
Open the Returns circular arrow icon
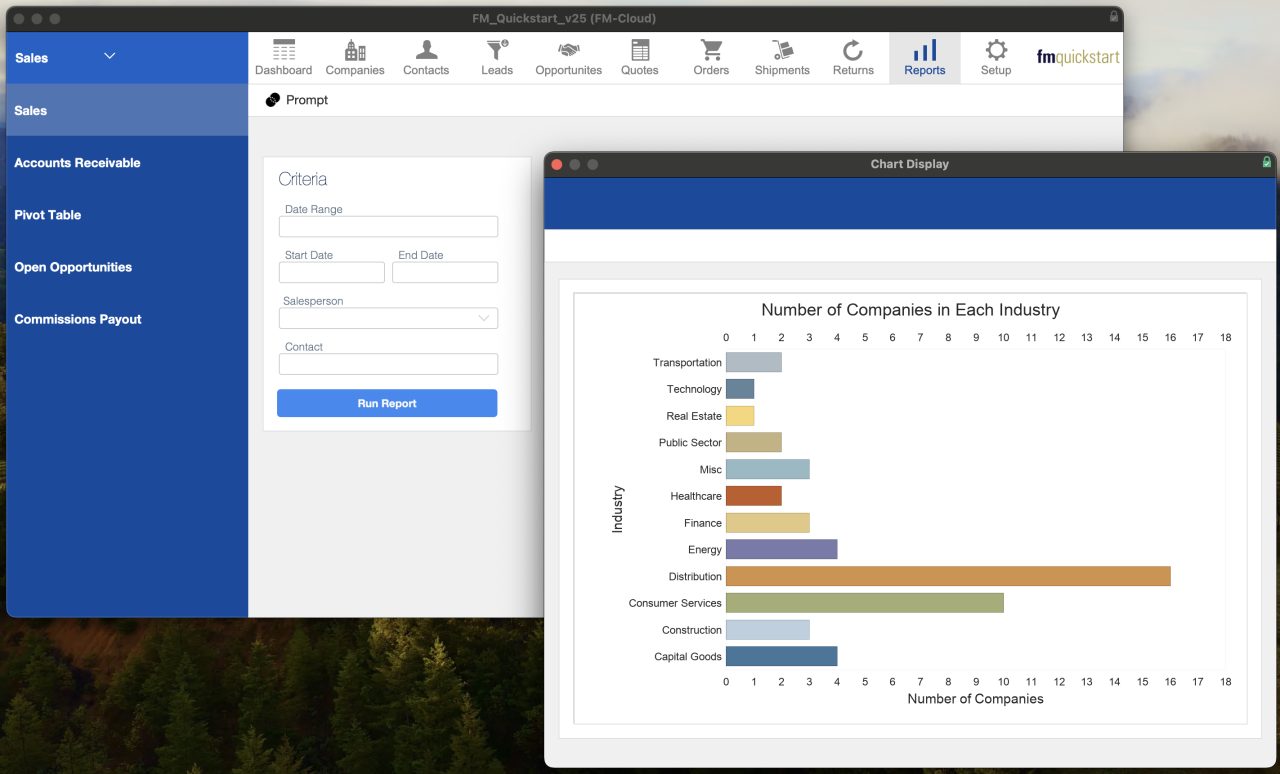(x=853, y=50)
